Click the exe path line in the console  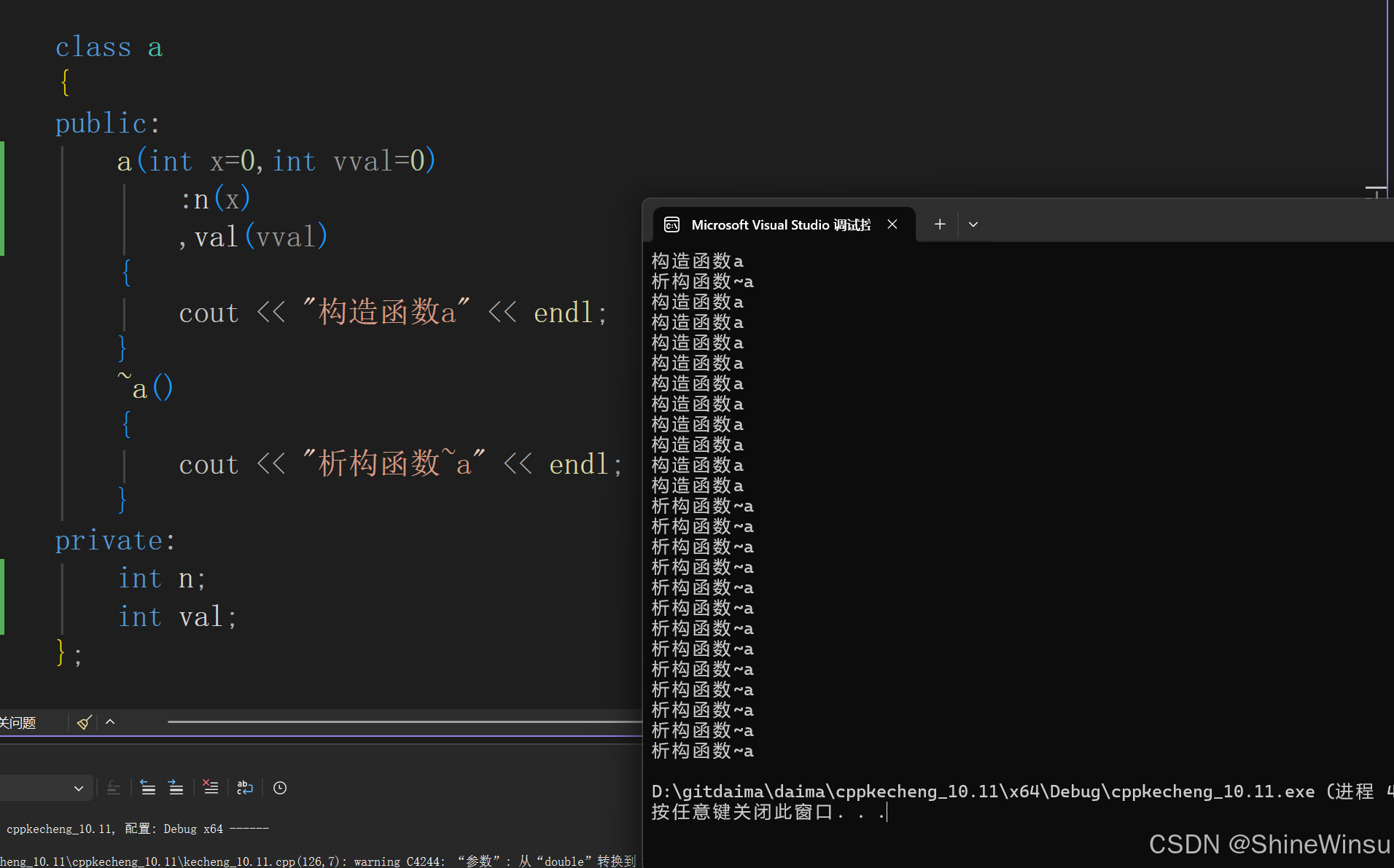click(1022, 791)
